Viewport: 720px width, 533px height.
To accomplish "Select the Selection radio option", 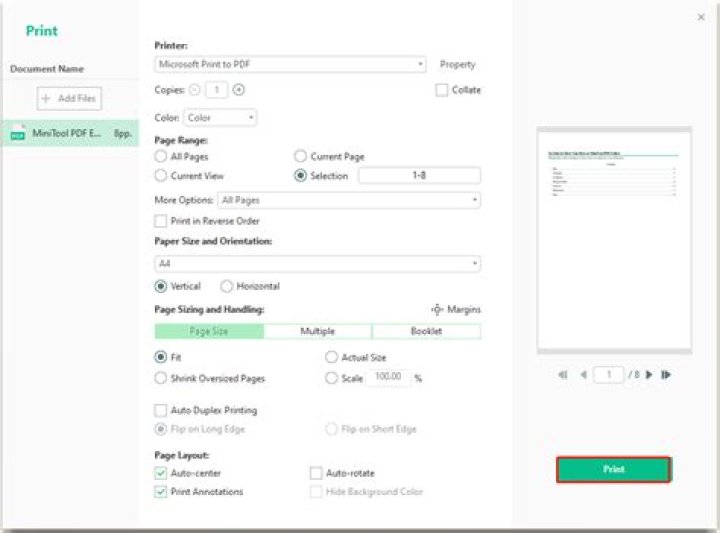I will point(300,176).
